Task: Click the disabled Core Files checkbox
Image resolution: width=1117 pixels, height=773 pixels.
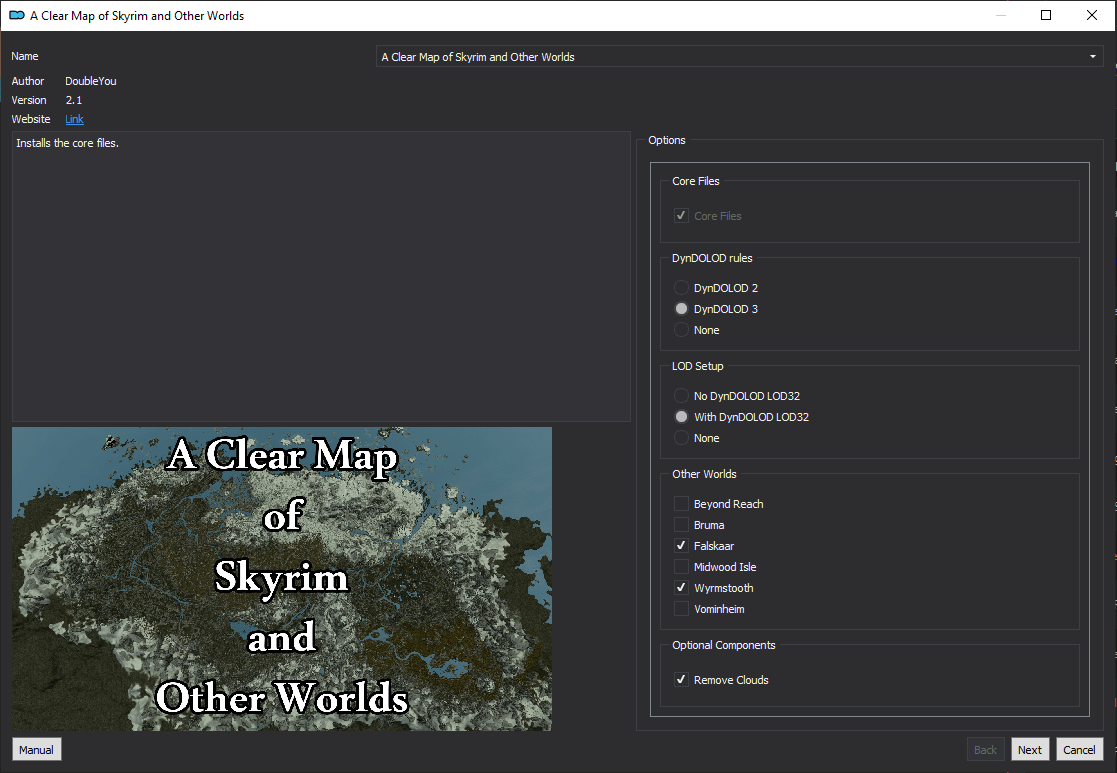Action: click(x=681, y=215)
